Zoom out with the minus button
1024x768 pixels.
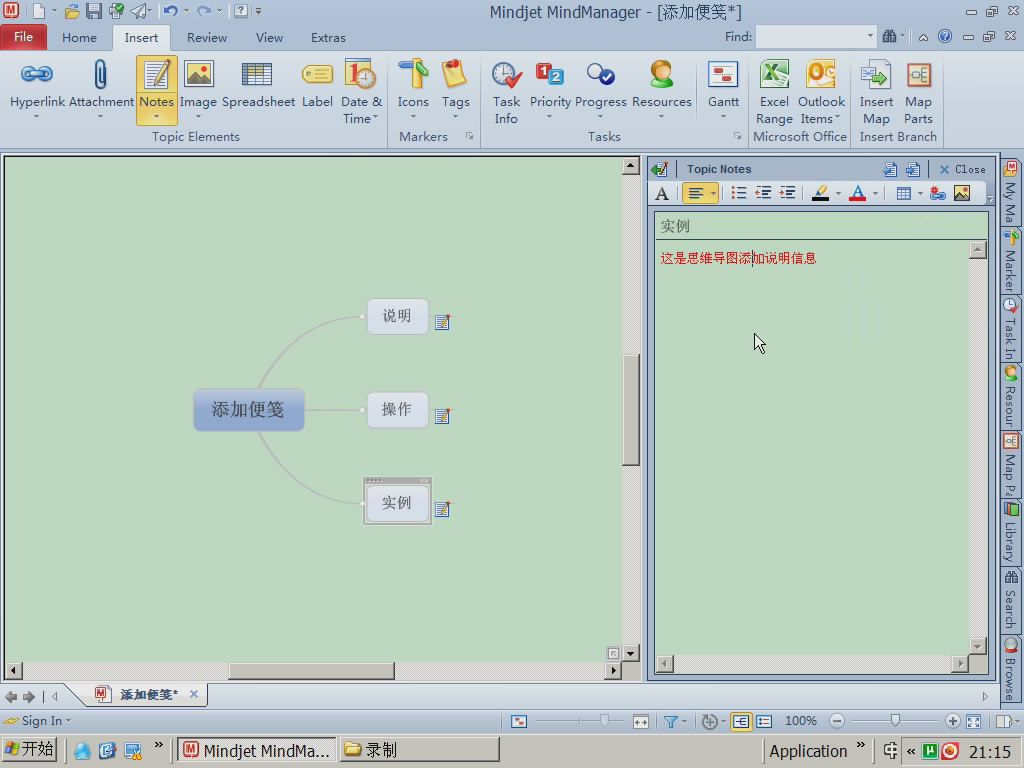tap(837, 721)
